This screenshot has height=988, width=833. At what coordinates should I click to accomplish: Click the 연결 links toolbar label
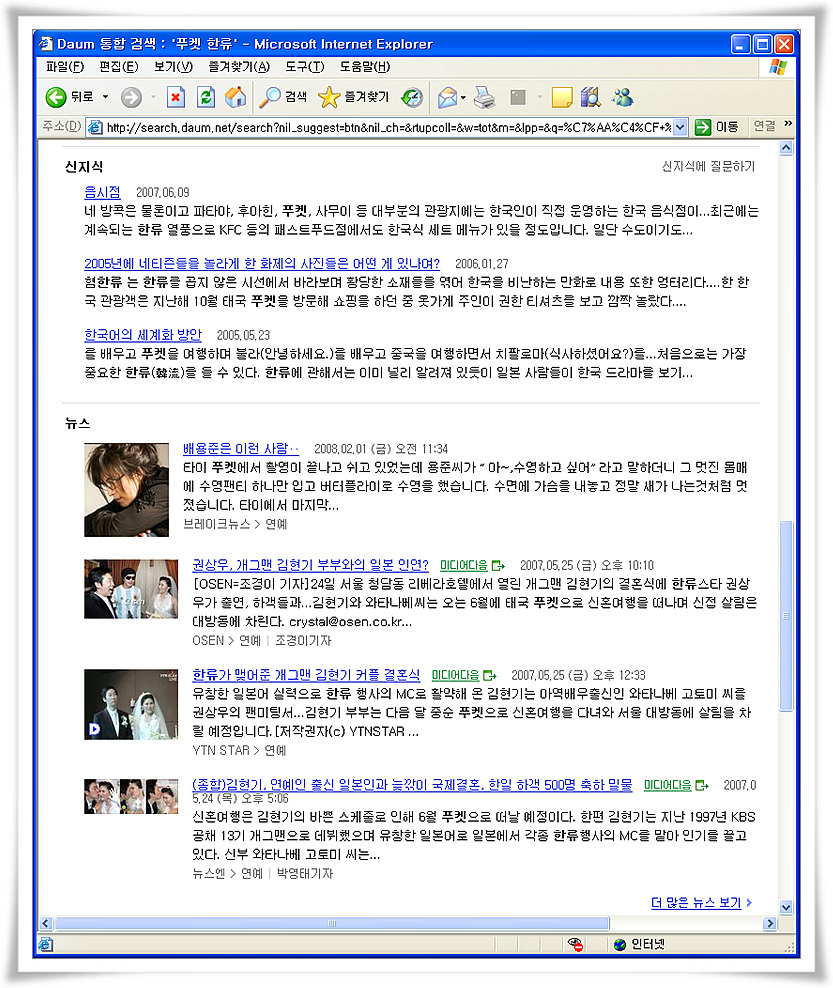[x=764, y=126]
